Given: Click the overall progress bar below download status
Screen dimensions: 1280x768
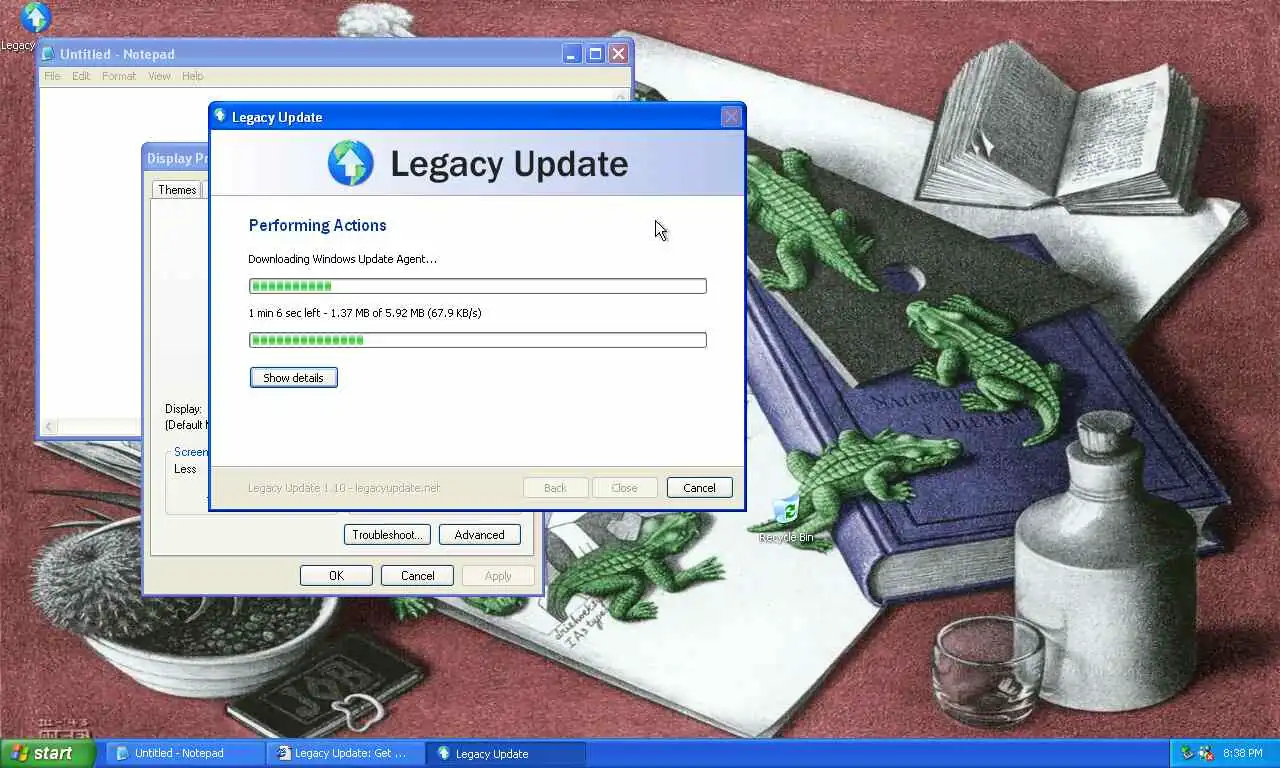Looking at the screenshot, I should [477, 340].
